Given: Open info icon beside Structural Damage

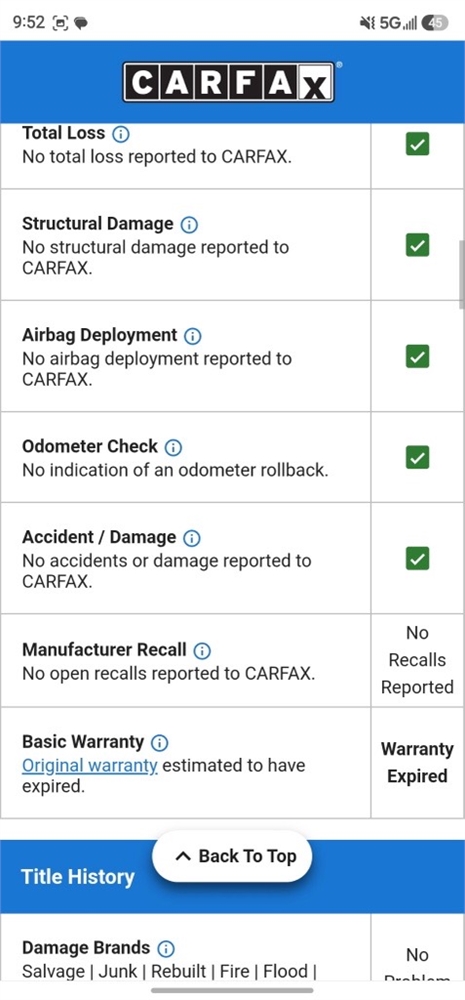Looking at the screenshot, I should (189, 224).
